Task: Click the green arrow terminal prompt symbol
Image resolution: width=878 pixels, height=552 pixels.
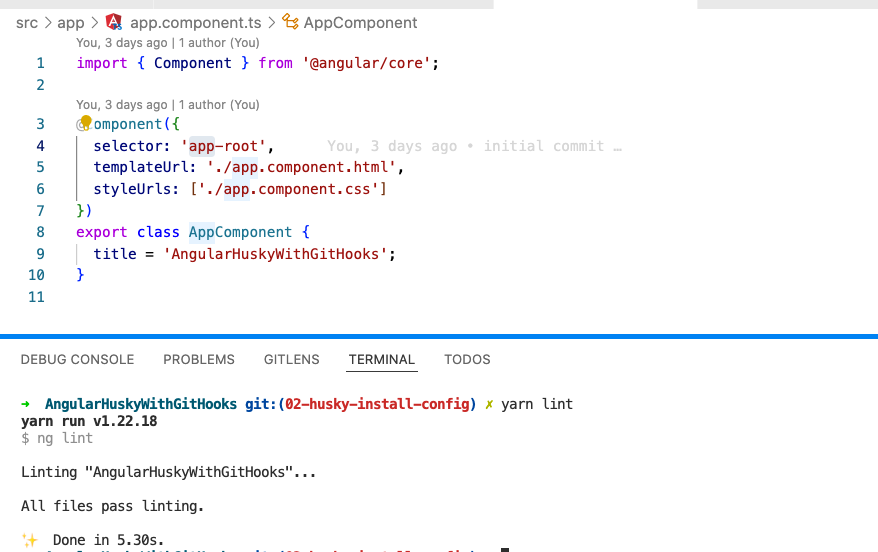Action: 26,404
